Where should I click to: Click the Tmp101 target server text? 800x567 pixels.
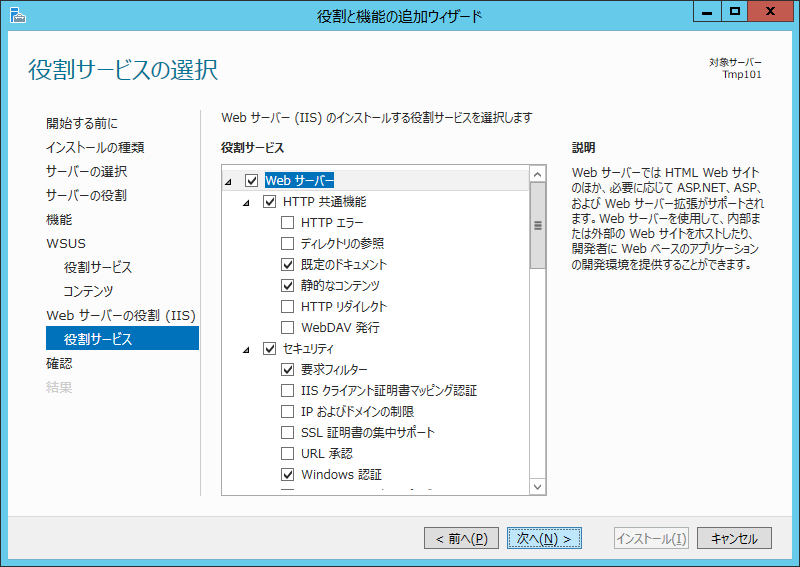click(742, 75)
